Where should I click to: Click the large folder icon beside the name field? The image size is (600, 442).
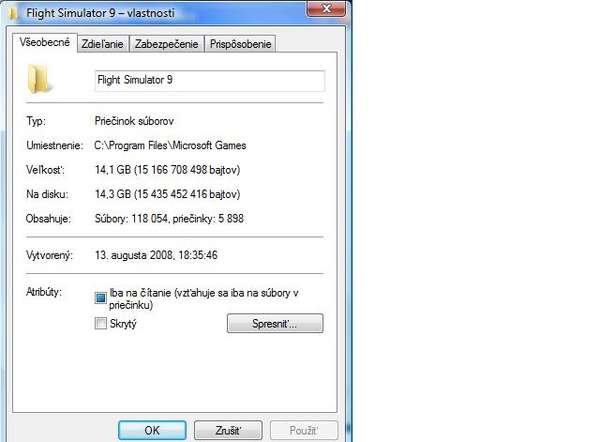pos(38,79)
